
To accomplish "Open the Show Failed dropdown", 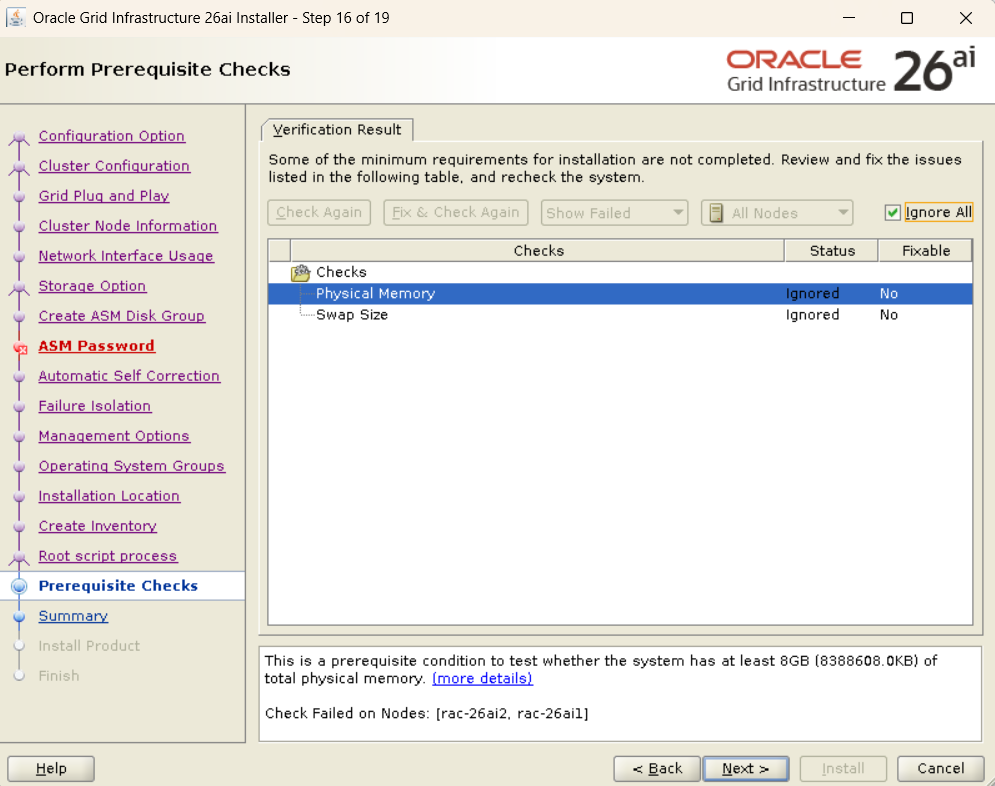I will (x=615, y=213).
